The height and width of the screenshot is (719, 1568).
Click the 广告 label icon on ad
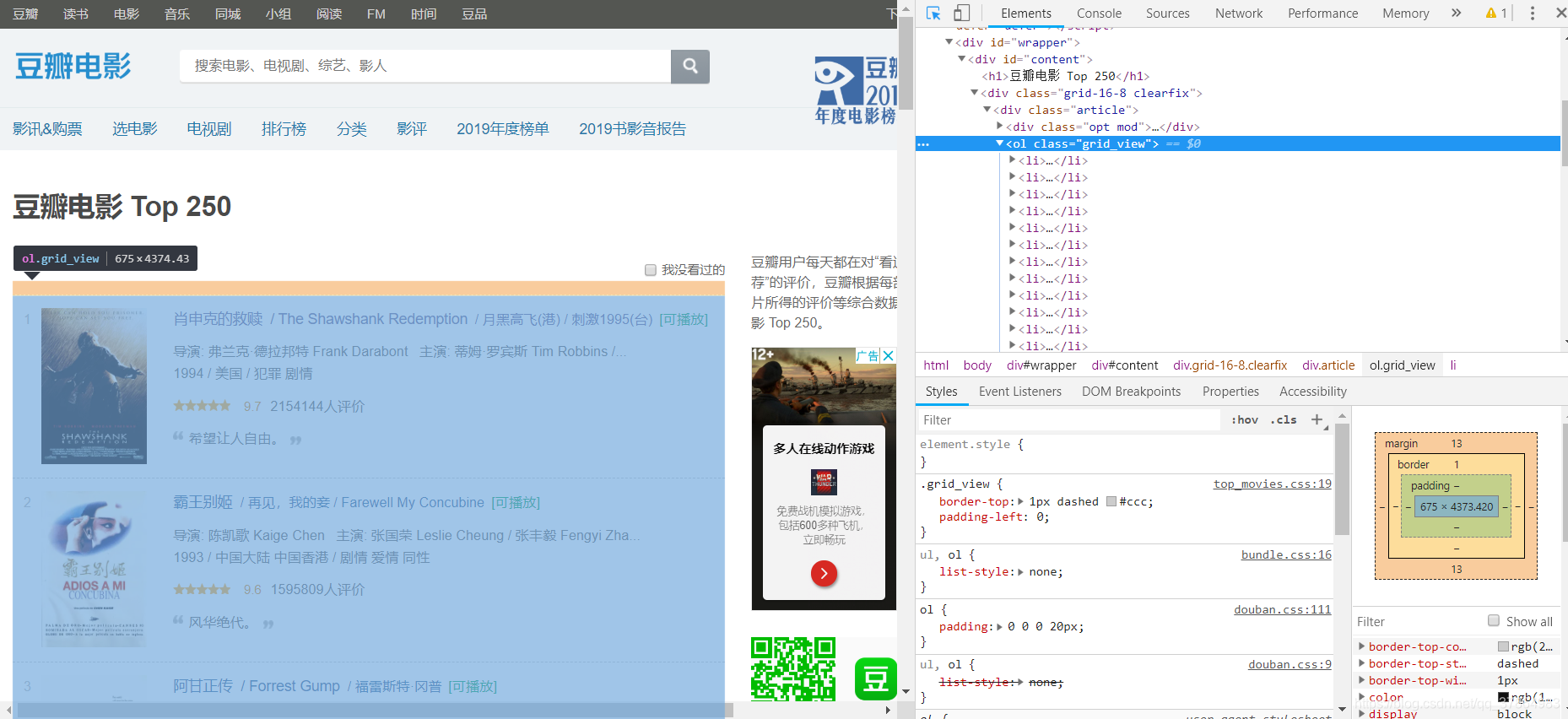pyautogui.click(x=868, y=355)
